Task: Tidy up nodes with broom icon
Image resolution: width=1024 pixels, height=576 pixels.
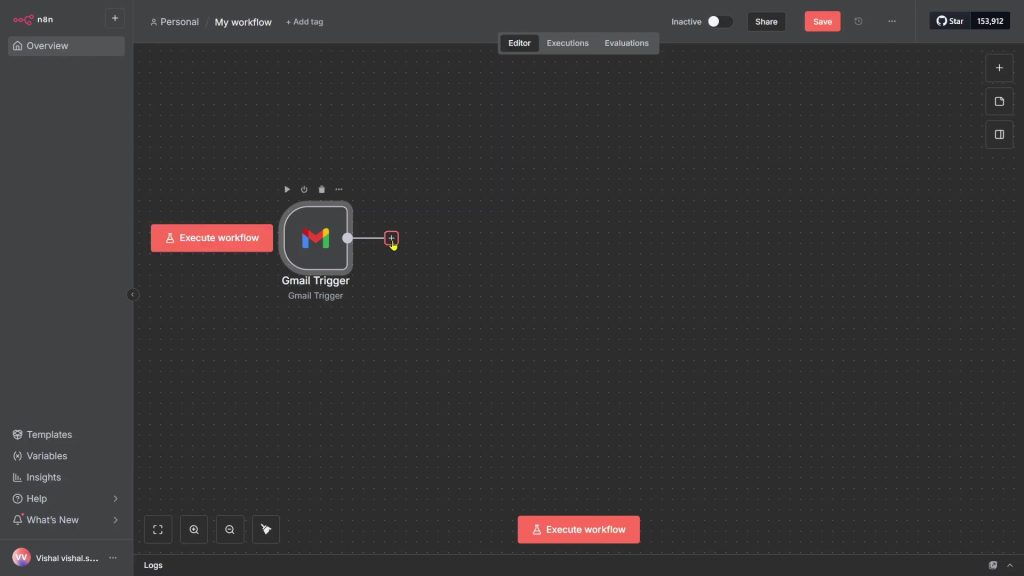Action: click(x=266, y=530)
